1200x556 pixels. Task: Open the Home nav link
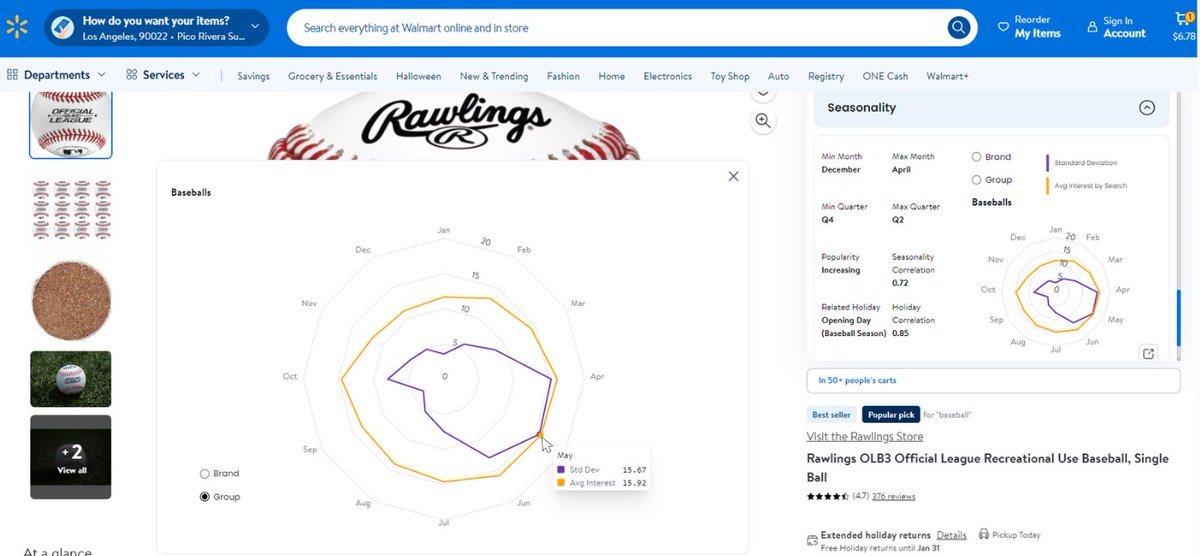612,76
